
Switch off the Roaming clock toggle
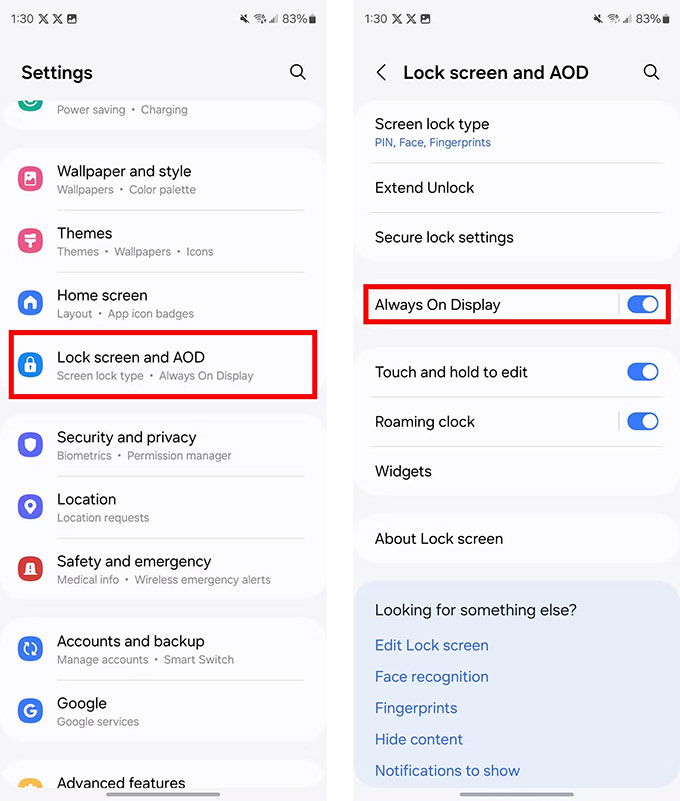[x=643, y=421]
